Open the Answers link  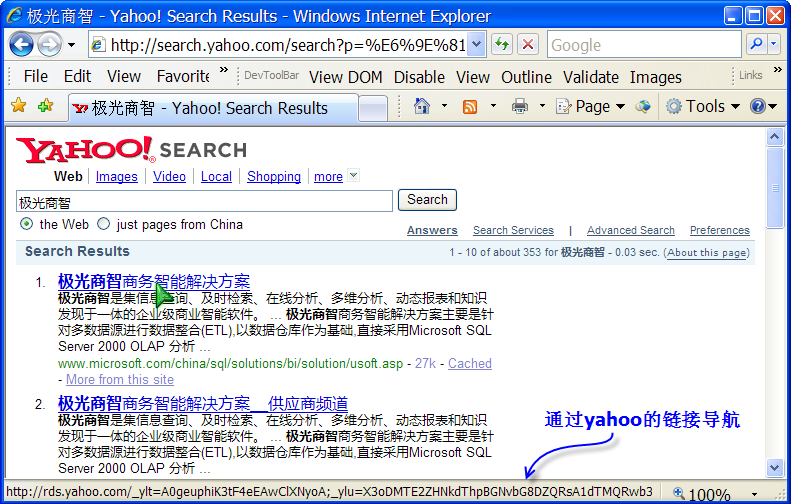click(432, 230)
